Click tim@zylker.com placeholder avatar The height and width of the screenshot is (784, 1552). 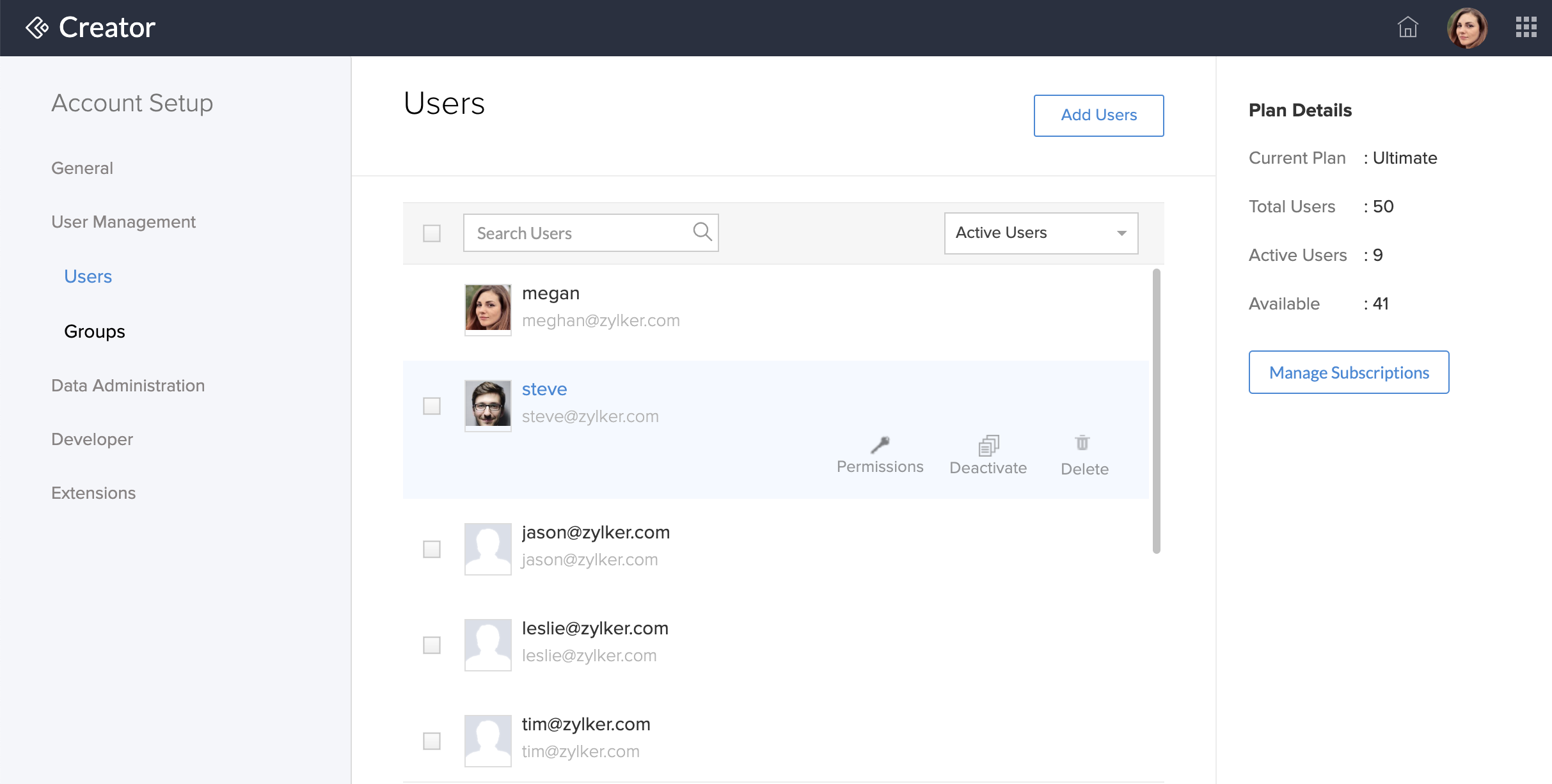tap(487, 741)
